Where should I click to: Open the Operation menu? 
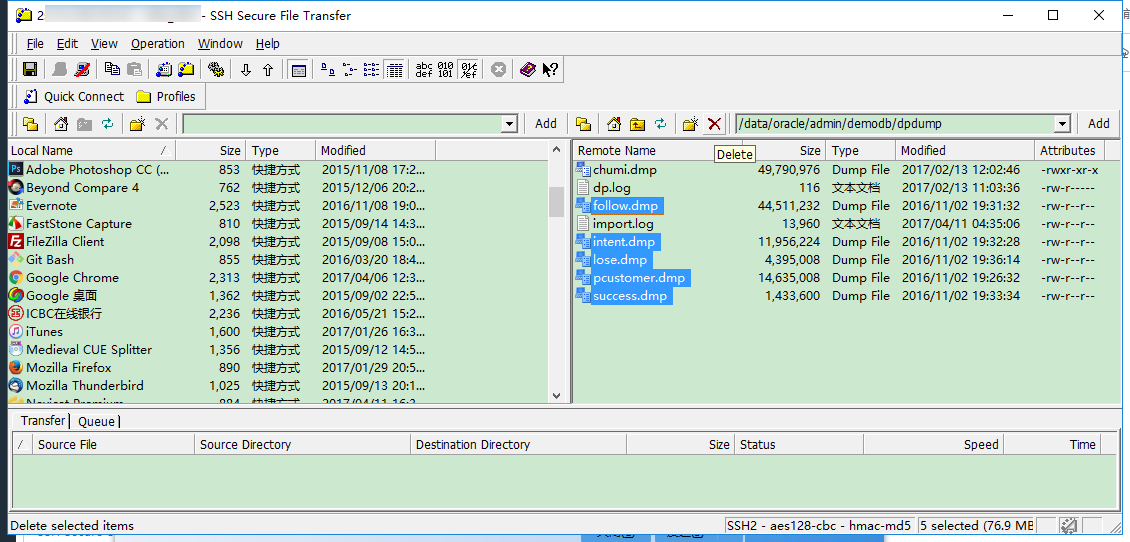click(x=158, y=44)
